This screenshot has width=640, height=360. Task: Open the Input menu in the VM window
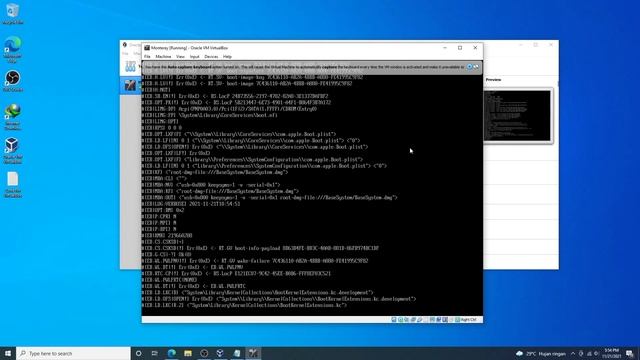(195, 57)
